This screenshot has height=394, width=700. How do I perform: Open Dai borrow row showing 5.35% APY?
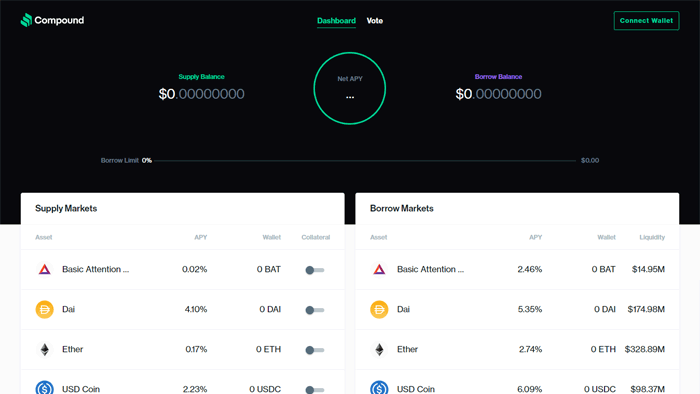pyautogui.click(x=517, y=309)
